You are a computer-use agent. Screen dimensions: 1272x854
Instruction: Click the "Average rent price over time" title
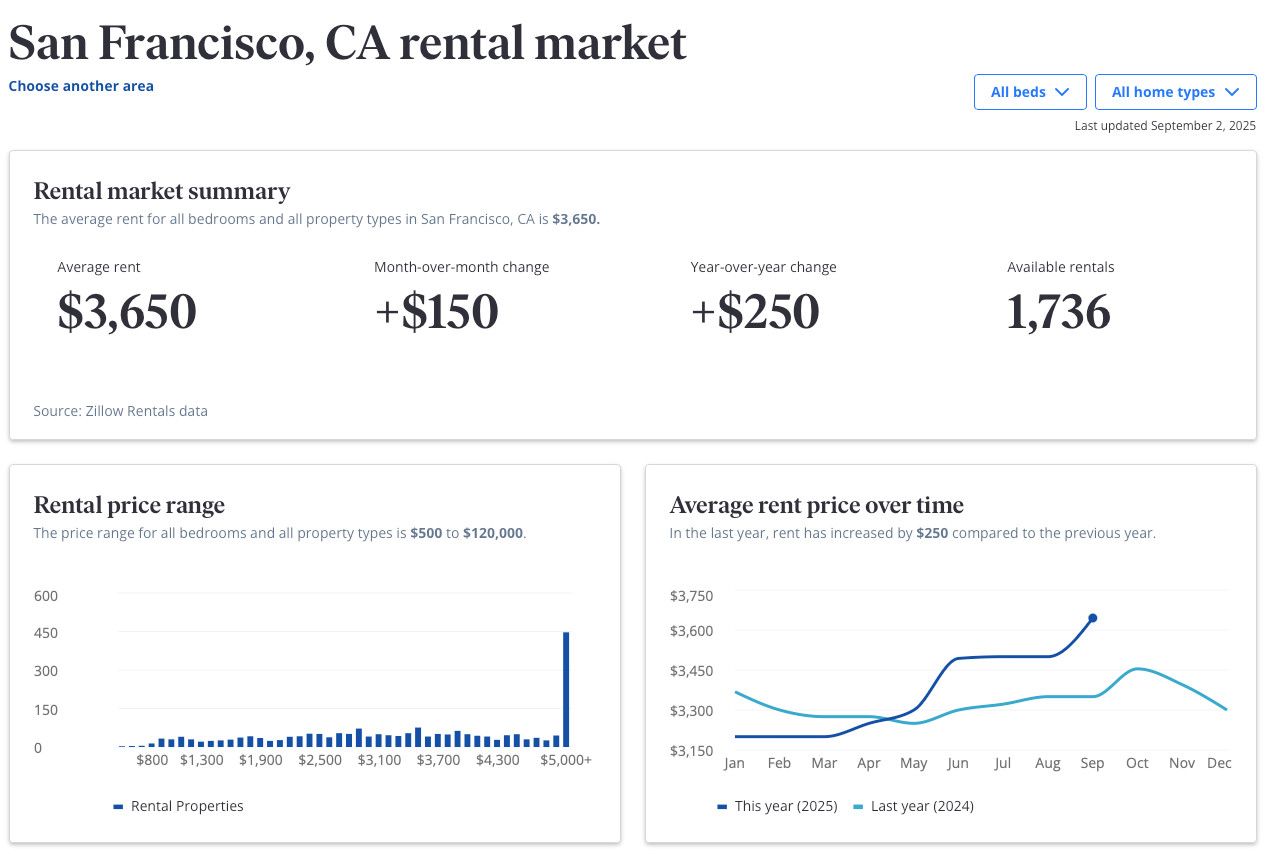816,505
